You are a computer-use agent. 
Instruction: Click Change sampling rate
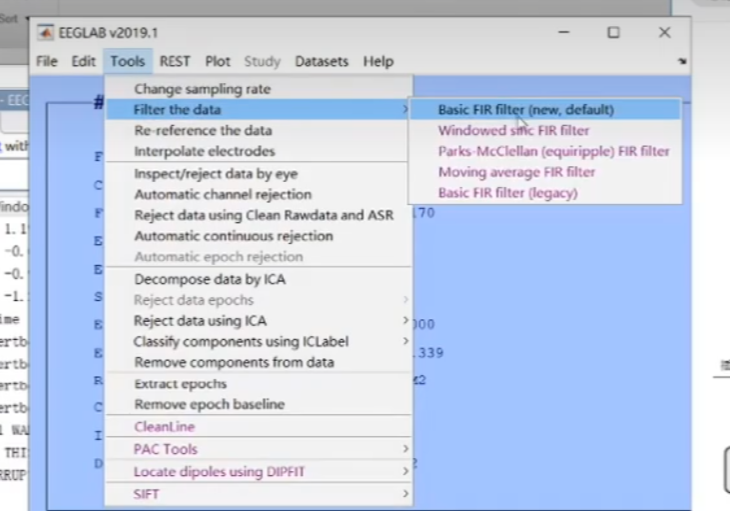point(202,89)
